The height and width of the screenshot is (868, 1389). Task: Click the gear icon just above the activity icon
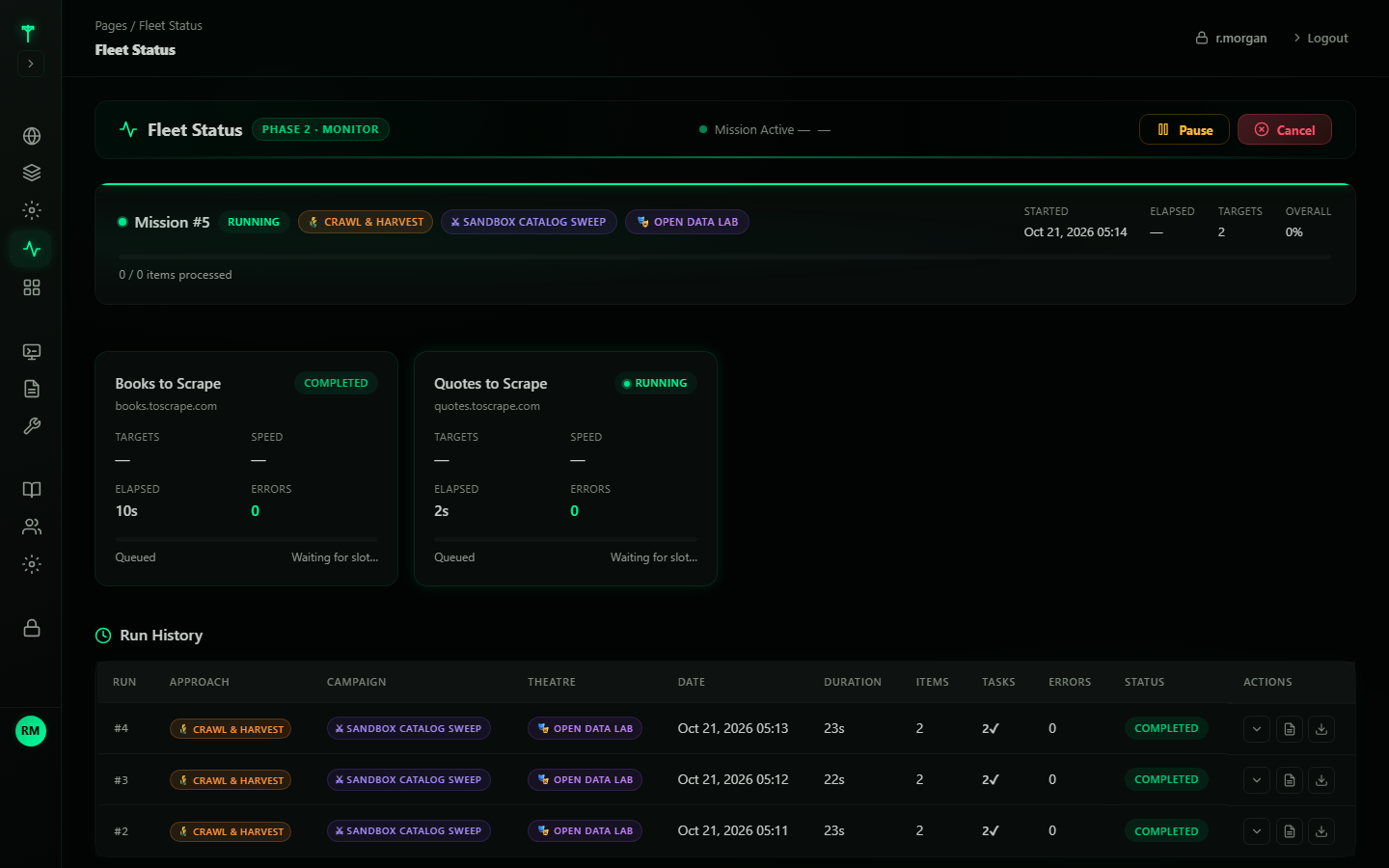32,210
